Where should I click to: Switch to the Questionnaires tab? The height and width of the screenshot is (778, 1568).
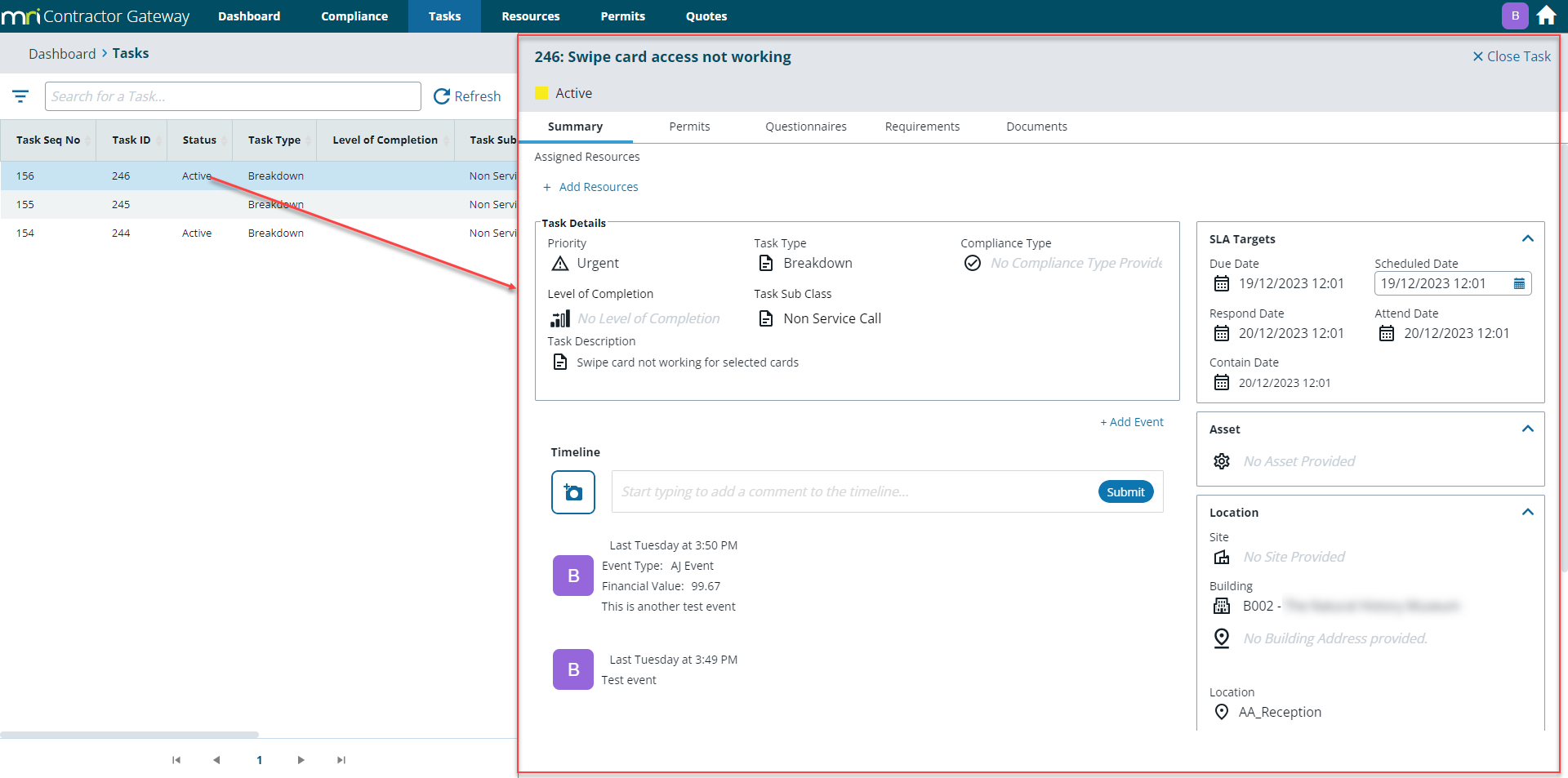coord(805,127)
